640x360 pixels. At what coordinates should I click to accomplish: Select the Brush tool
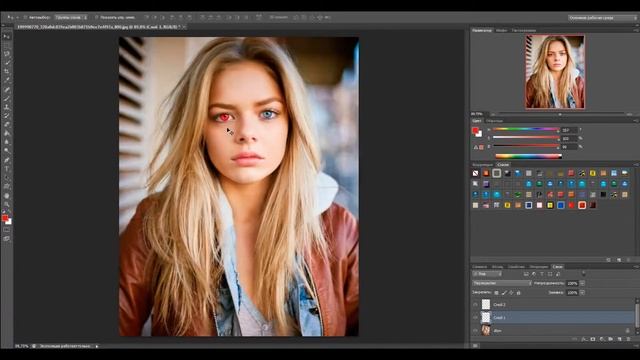[7, 98]
